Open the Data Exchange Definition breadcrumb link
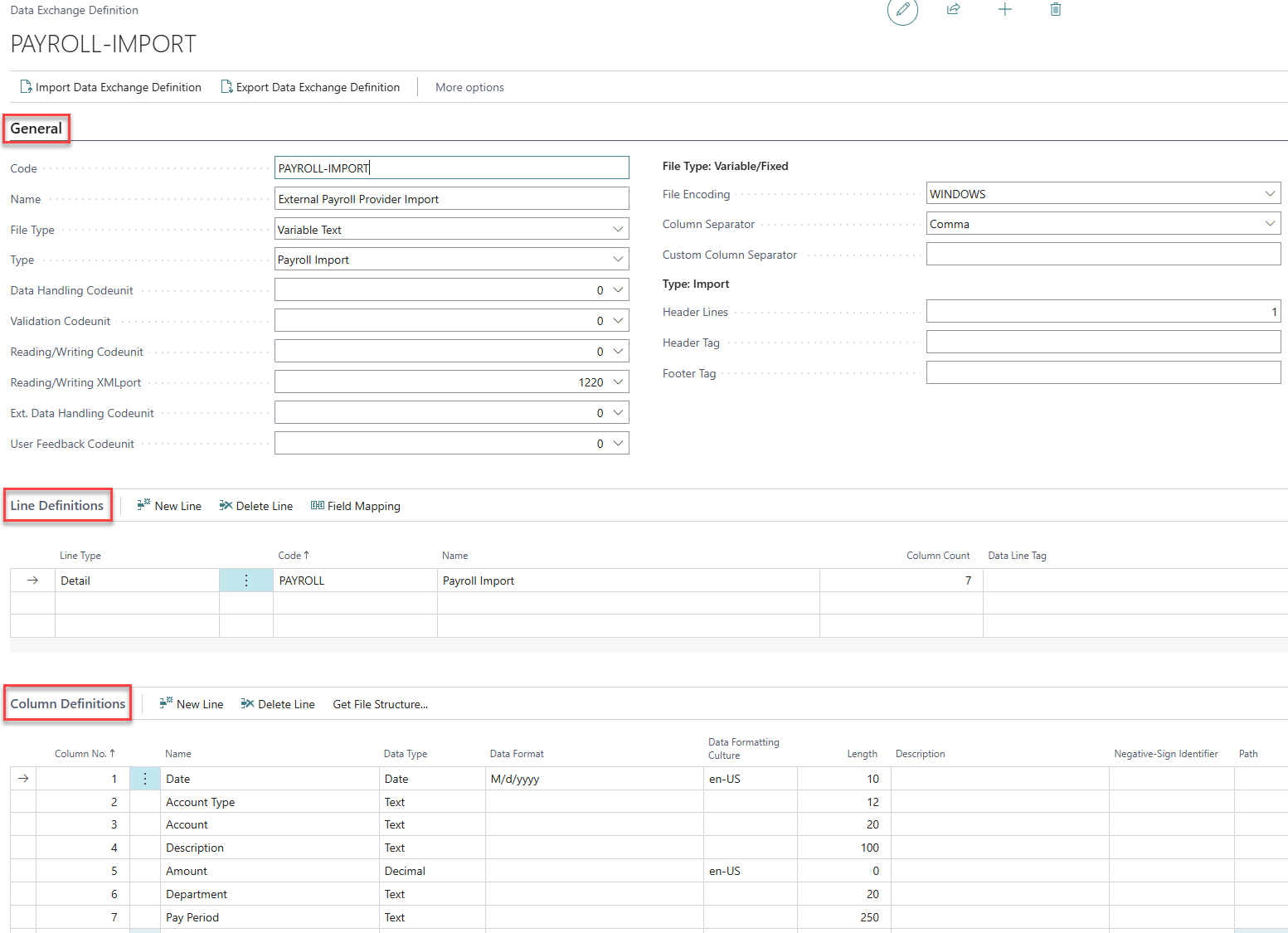The height and width of the screenshot is (933, 1288). point(73,9)
